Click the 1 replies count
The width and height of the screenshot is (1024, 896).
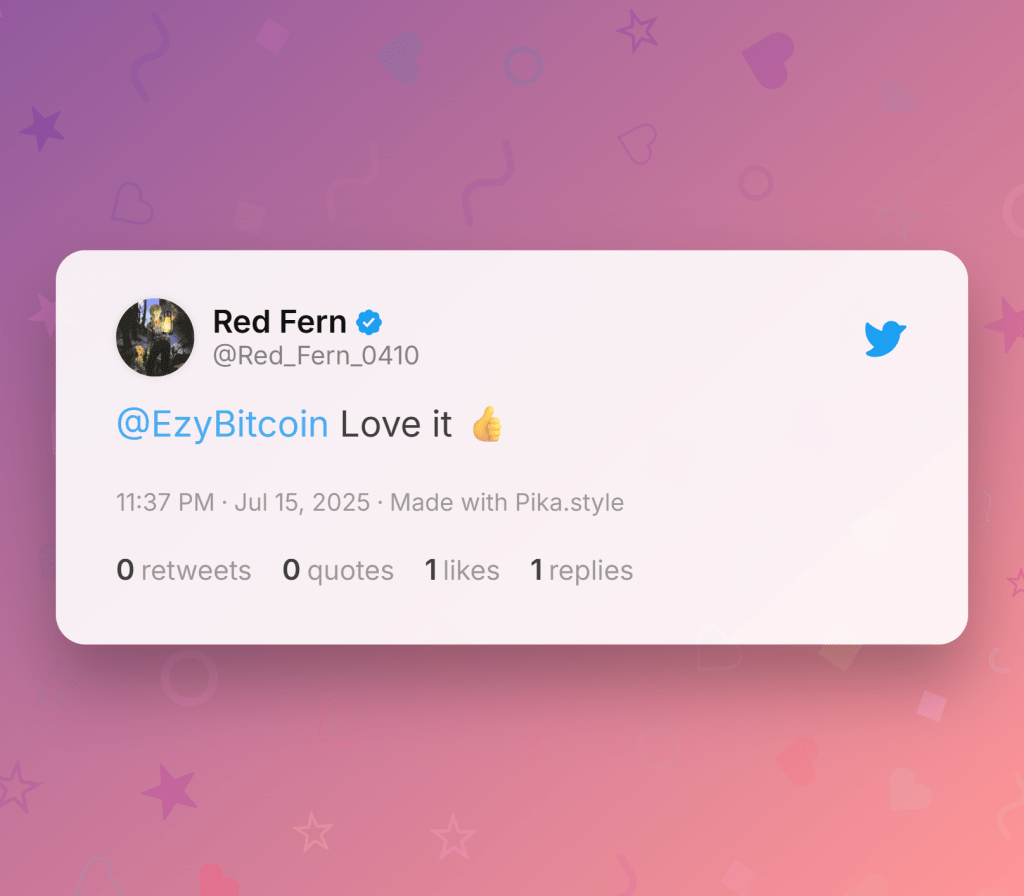pyautogui.click(x=581, y=570)
